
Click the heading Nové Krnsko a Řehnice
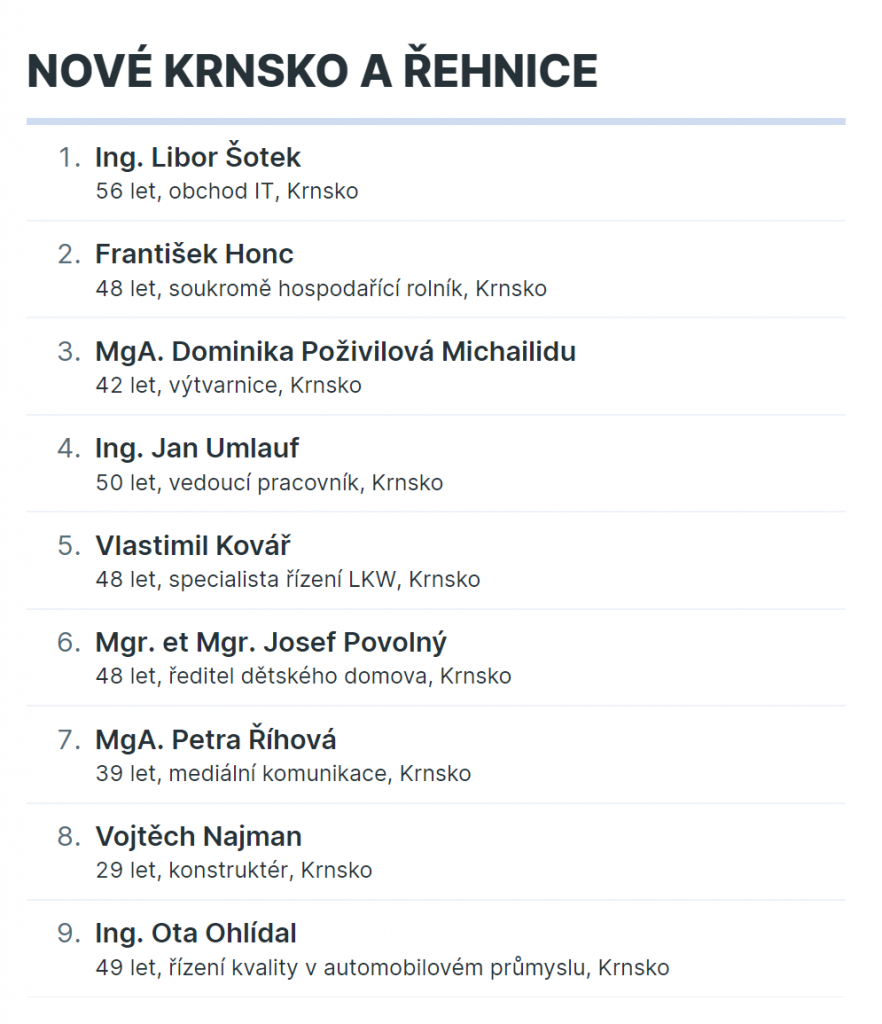(x=312, y=70)
